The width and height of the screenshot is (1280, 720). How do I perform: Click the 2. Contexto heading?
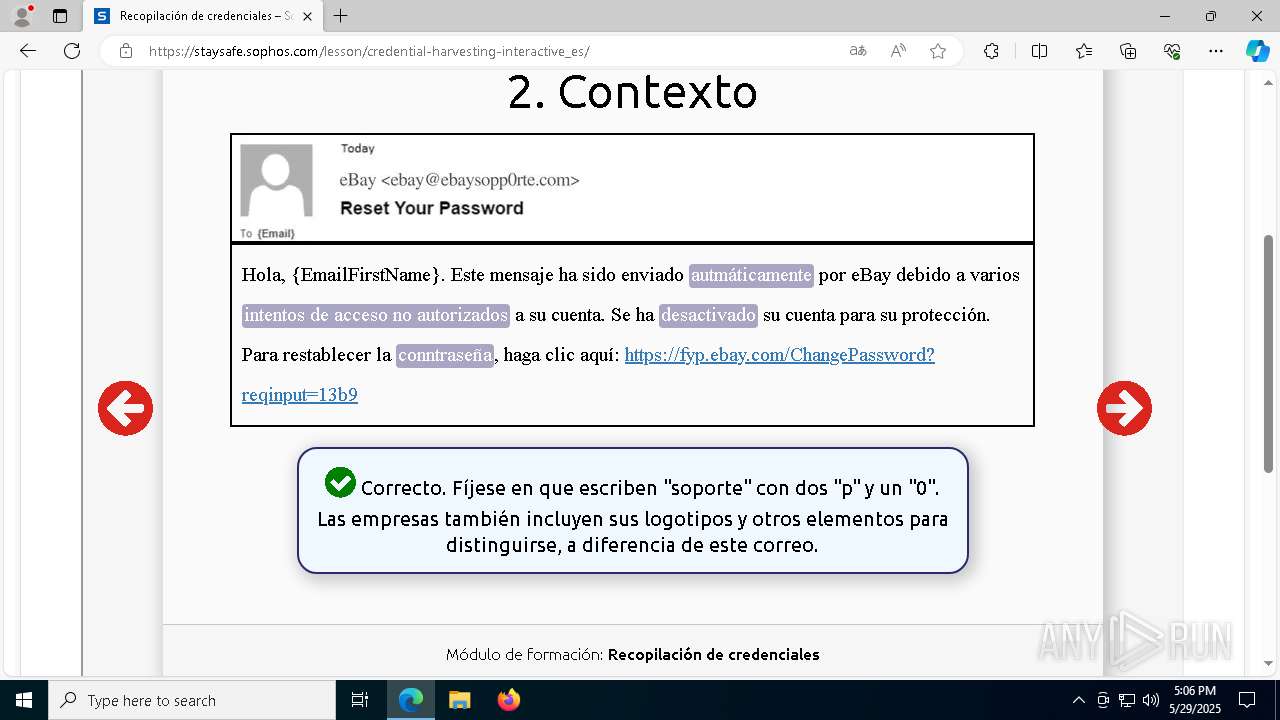click(632, 92)
